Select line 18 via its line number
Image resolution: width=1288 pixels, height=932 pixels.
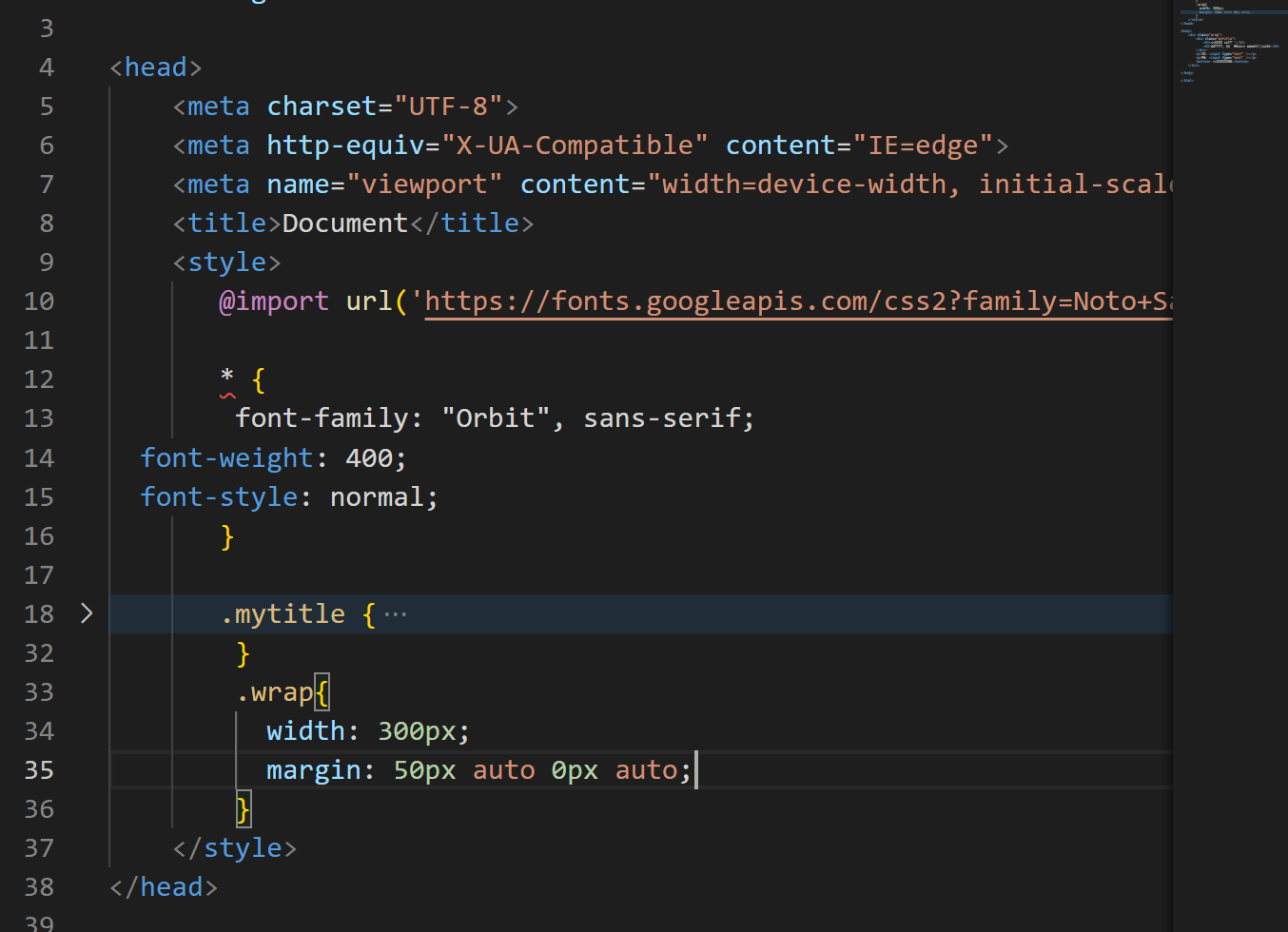pyautogui.click(x=39, y=614)
